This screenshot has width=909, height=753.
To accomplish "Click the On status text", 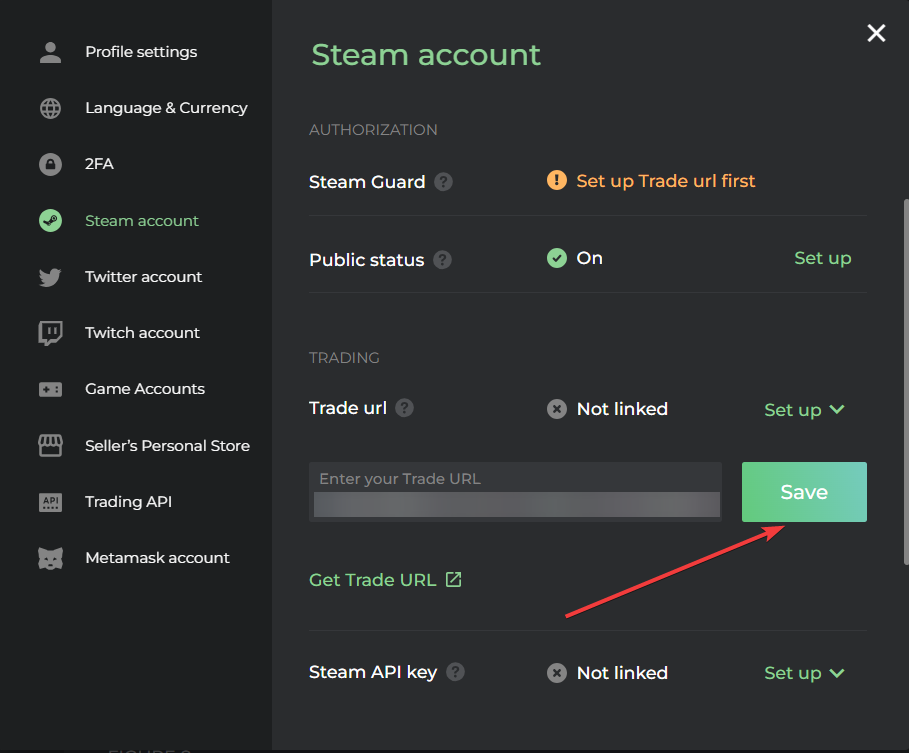I will coord(590,258).
